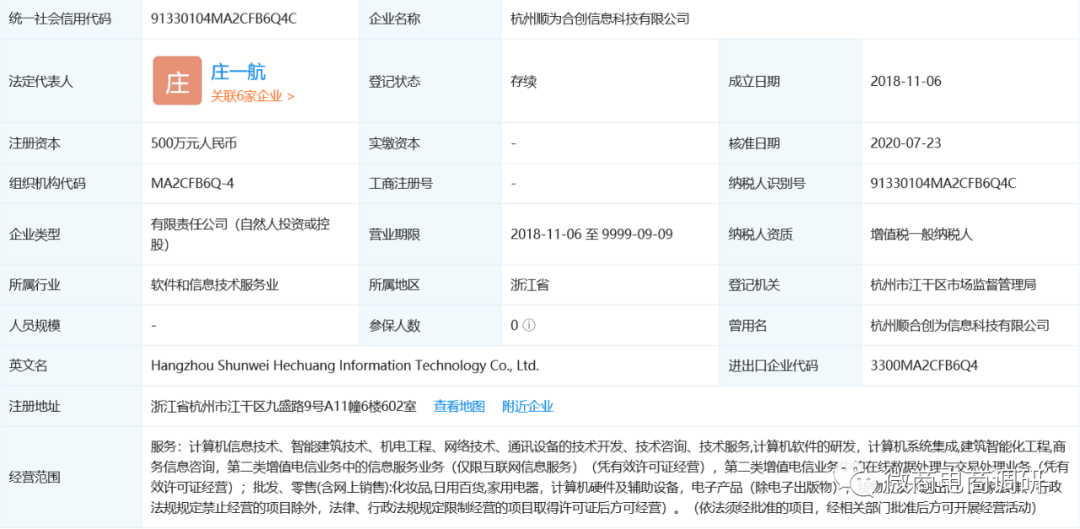Click the 所属行业 label

(34, 284)
